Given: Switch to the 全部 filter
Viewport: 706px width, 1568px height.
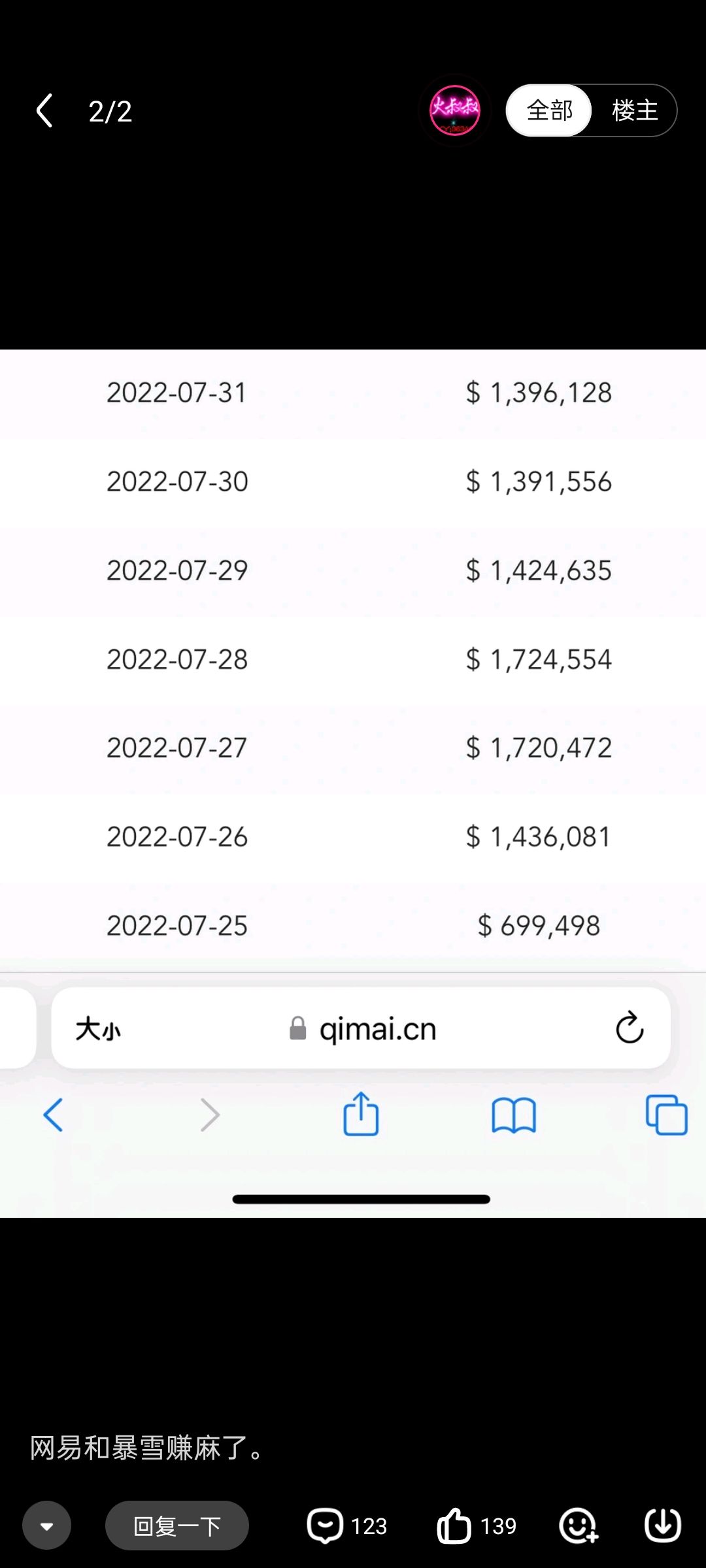Looking at the screenshot, I should tap(550, 110).
